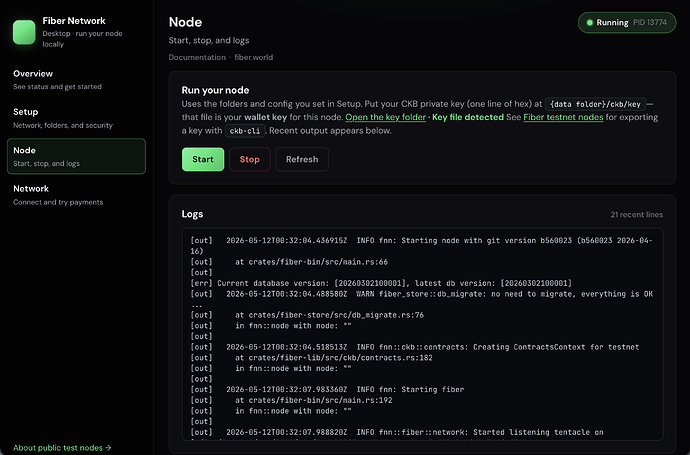The width and height of the screenshot is (690, 455).
Task: Click the 21 recent lines label
Action: pyautogui.click(x=636, y=215)
